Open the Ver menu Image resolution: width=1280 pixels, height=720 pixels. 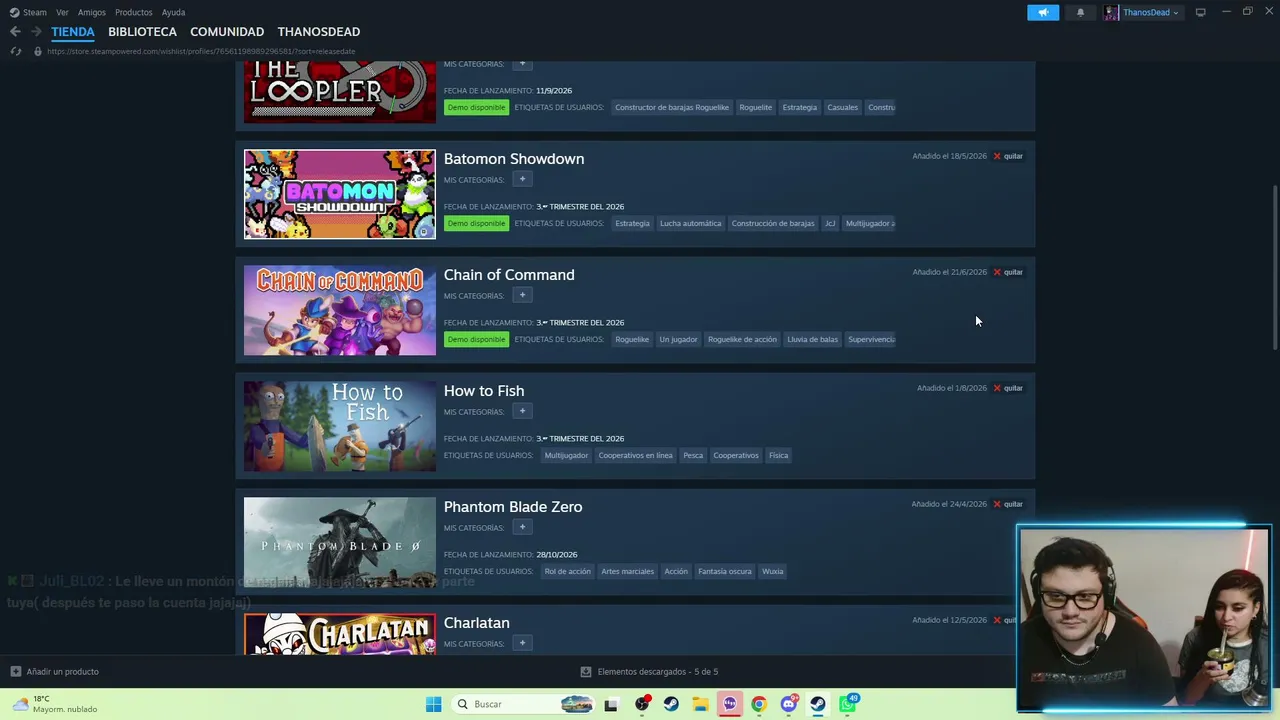[62, 12]
